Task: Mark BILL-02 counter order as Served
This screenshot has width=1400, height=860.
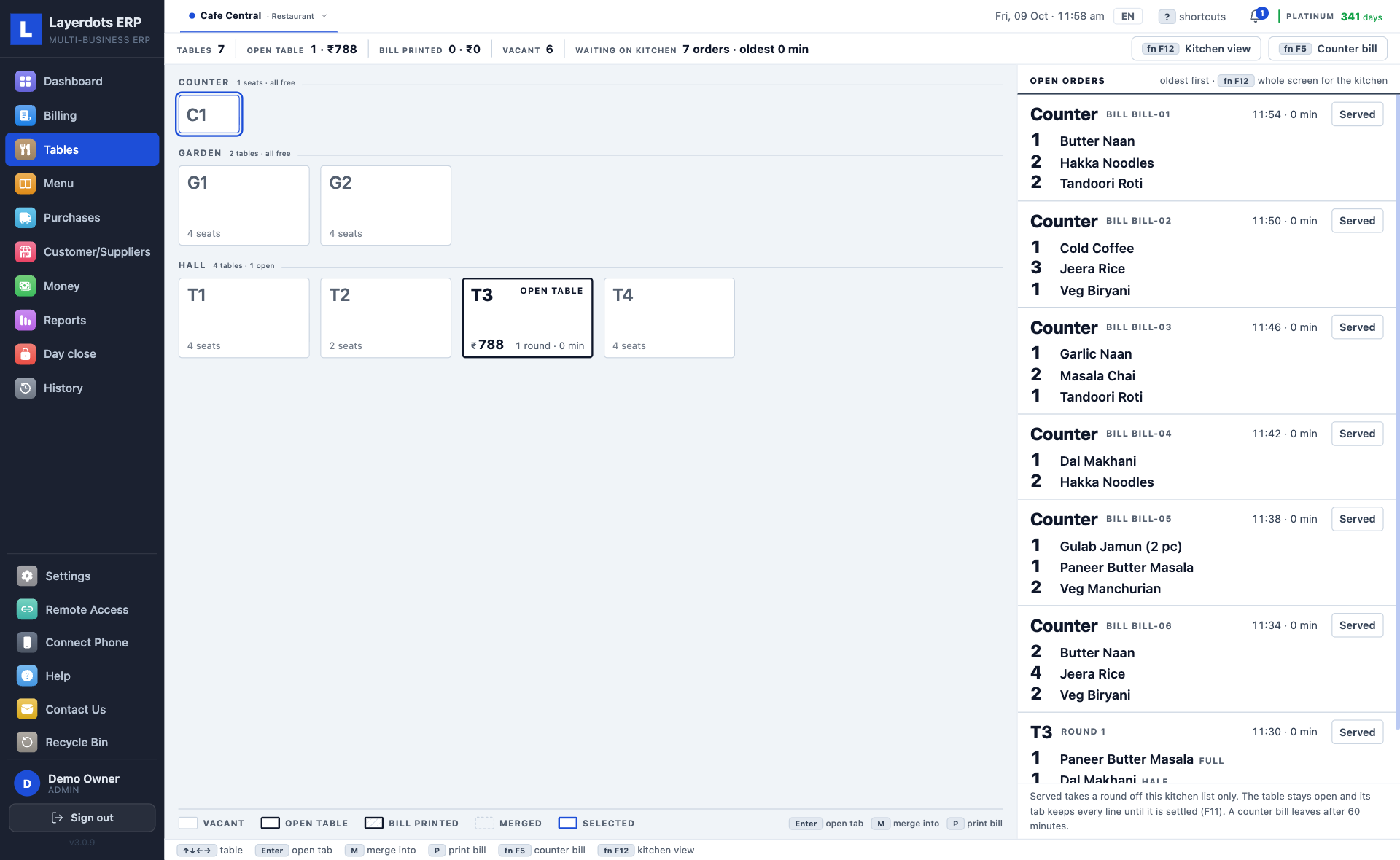Action: (x=1357, y=221)
